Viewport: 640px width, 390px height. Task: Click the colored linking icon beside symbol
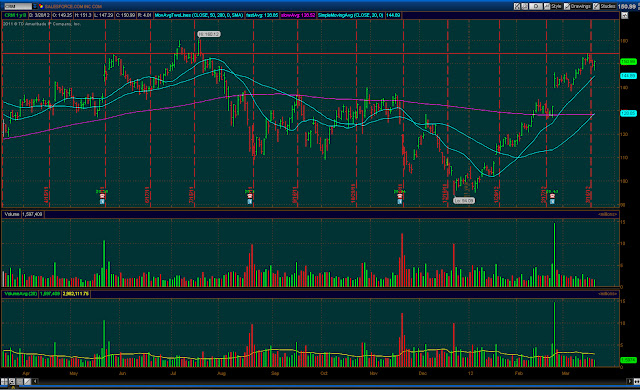[x=41, y=6]
